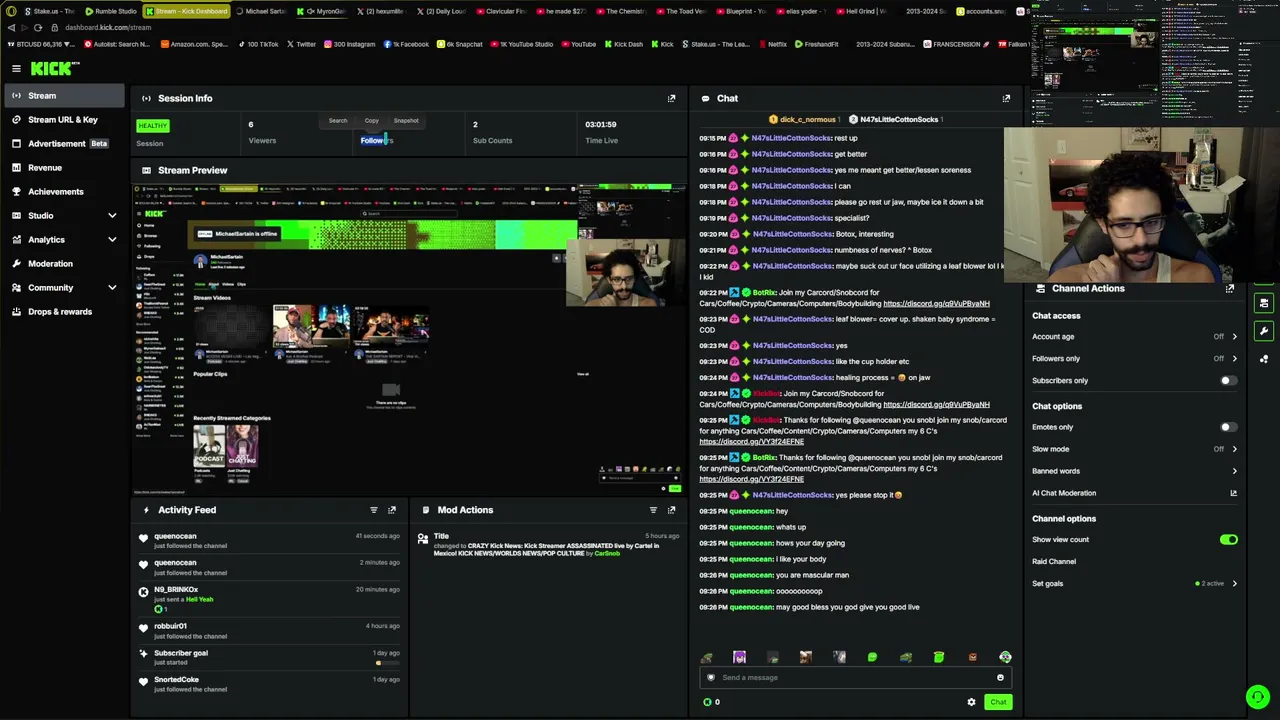Viewport: 1280px width, 720px height.
Task: Send message with green Chat button
Action: (x=998, y=702)
